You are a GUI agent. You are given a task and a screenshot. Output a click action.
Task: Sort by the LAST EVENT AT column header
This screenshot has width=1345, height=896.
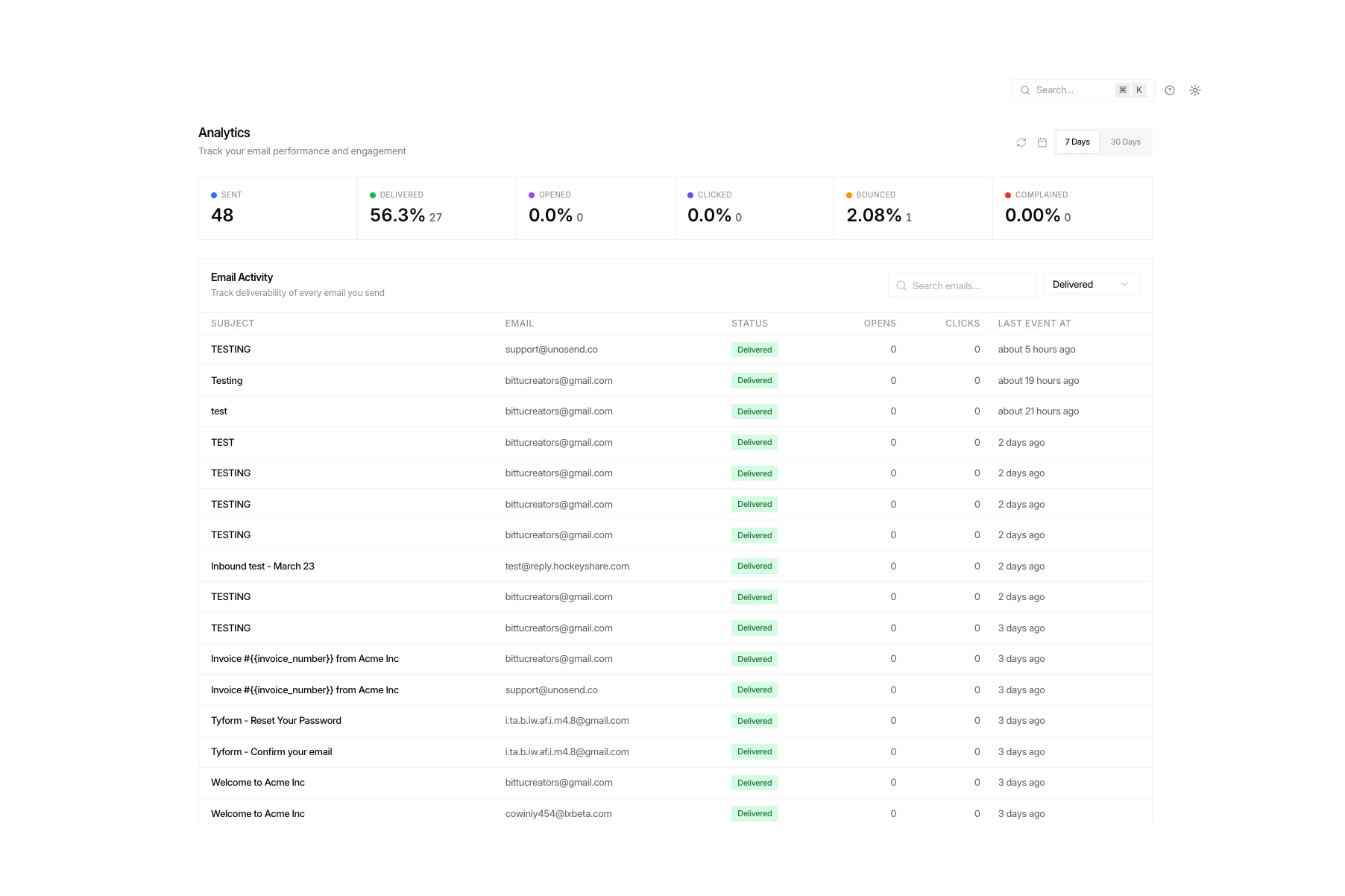[x=1034, y=324]
